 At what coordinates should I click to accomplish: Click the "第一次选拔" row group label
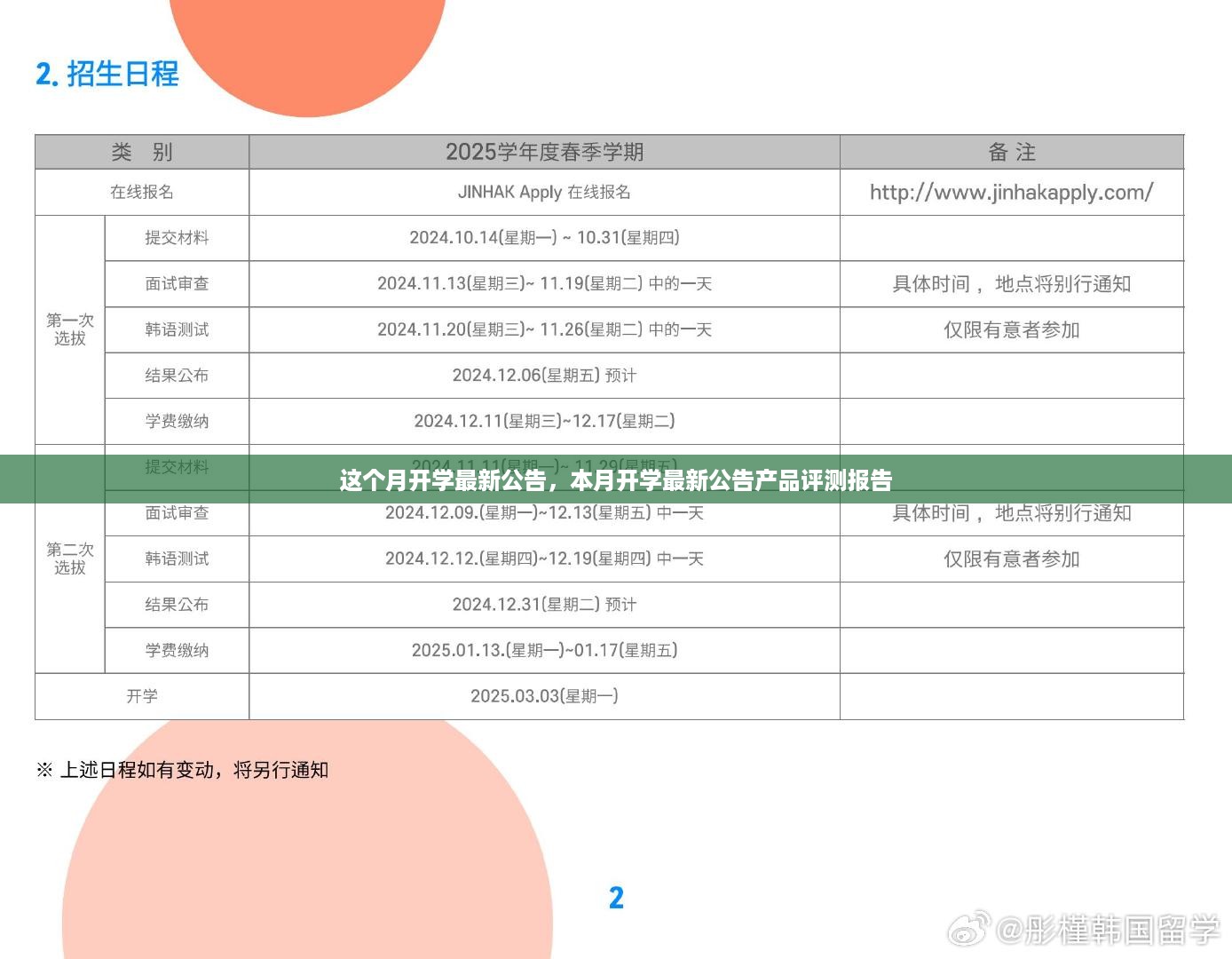pyautogui.click(x=70, y=329)
